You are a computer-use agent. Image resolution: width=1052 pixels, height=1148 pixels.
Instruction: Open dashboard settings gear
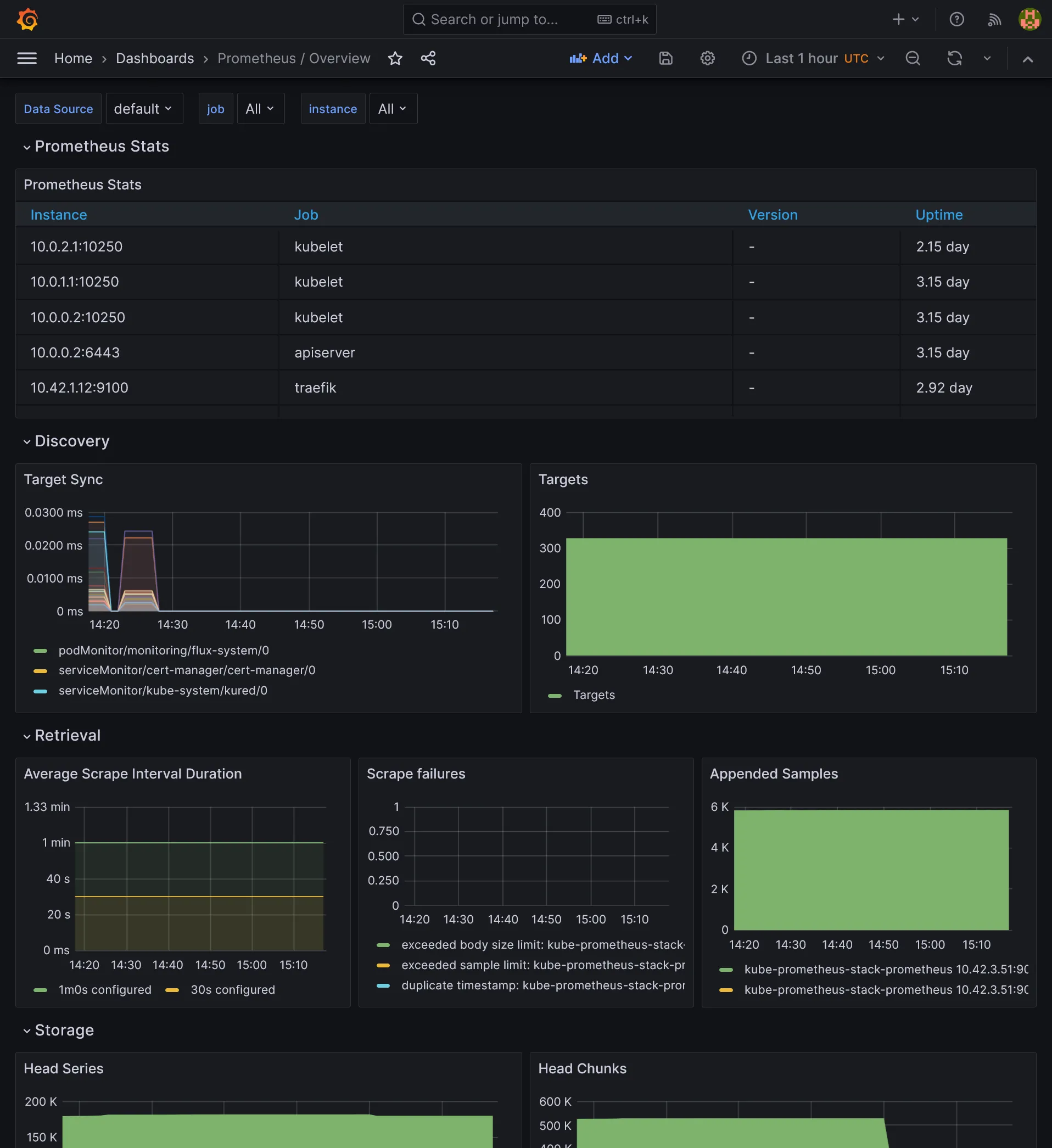tap(707, 58)
